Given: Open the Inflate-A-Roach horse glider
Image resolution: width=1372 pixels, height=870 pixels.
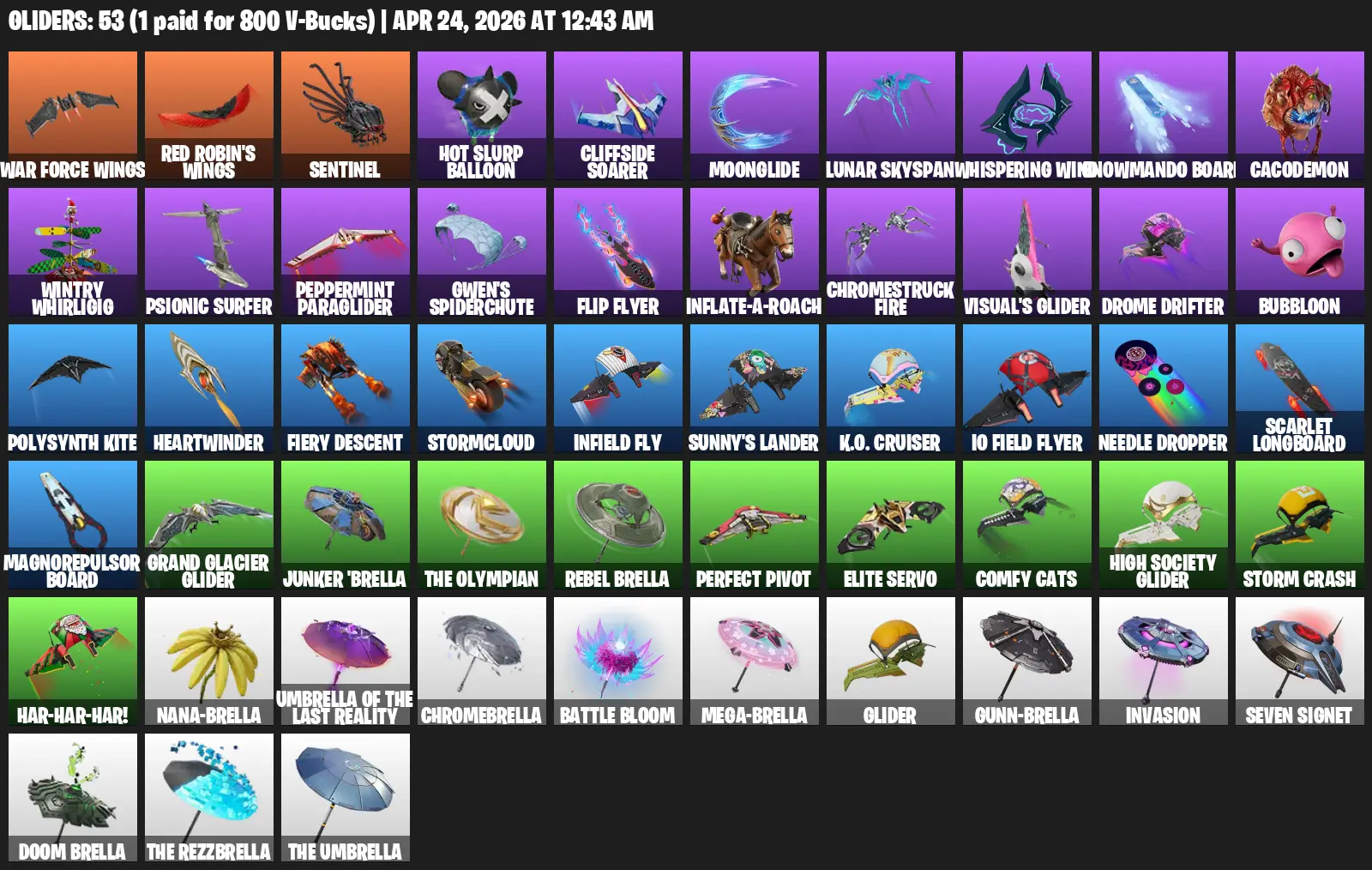Looking at the screenshot, I should point(755,252).
